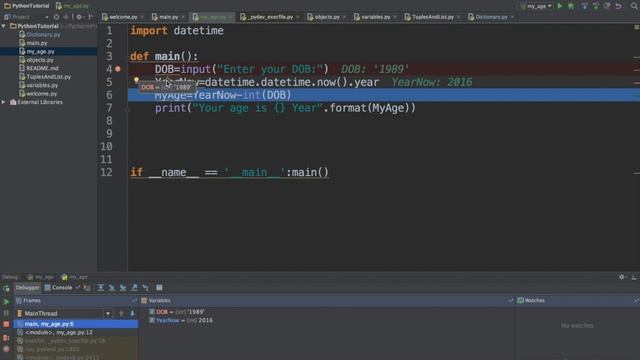Select variables.py in the project tree
The width and height of the screenshot is (640, 360).
tap(42, 85)
